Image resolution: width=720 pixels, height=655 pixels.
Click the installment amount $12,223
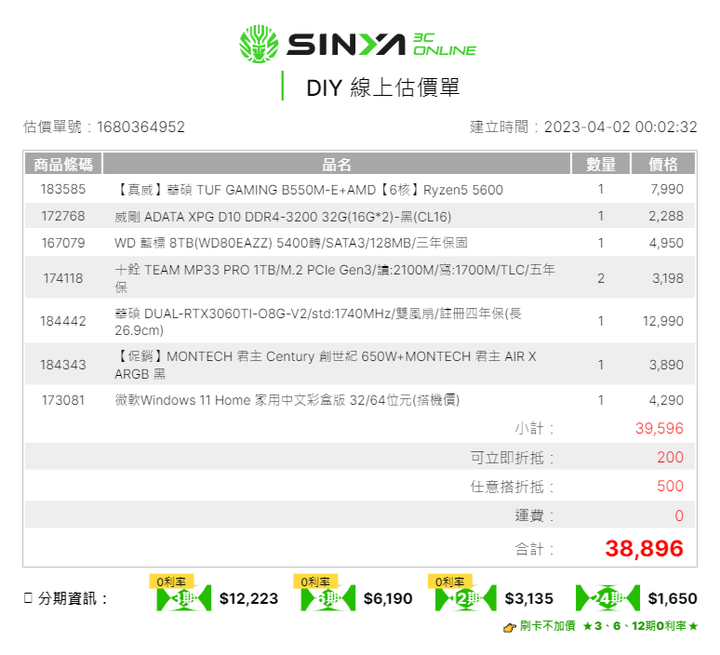click(x=249, y=598)
